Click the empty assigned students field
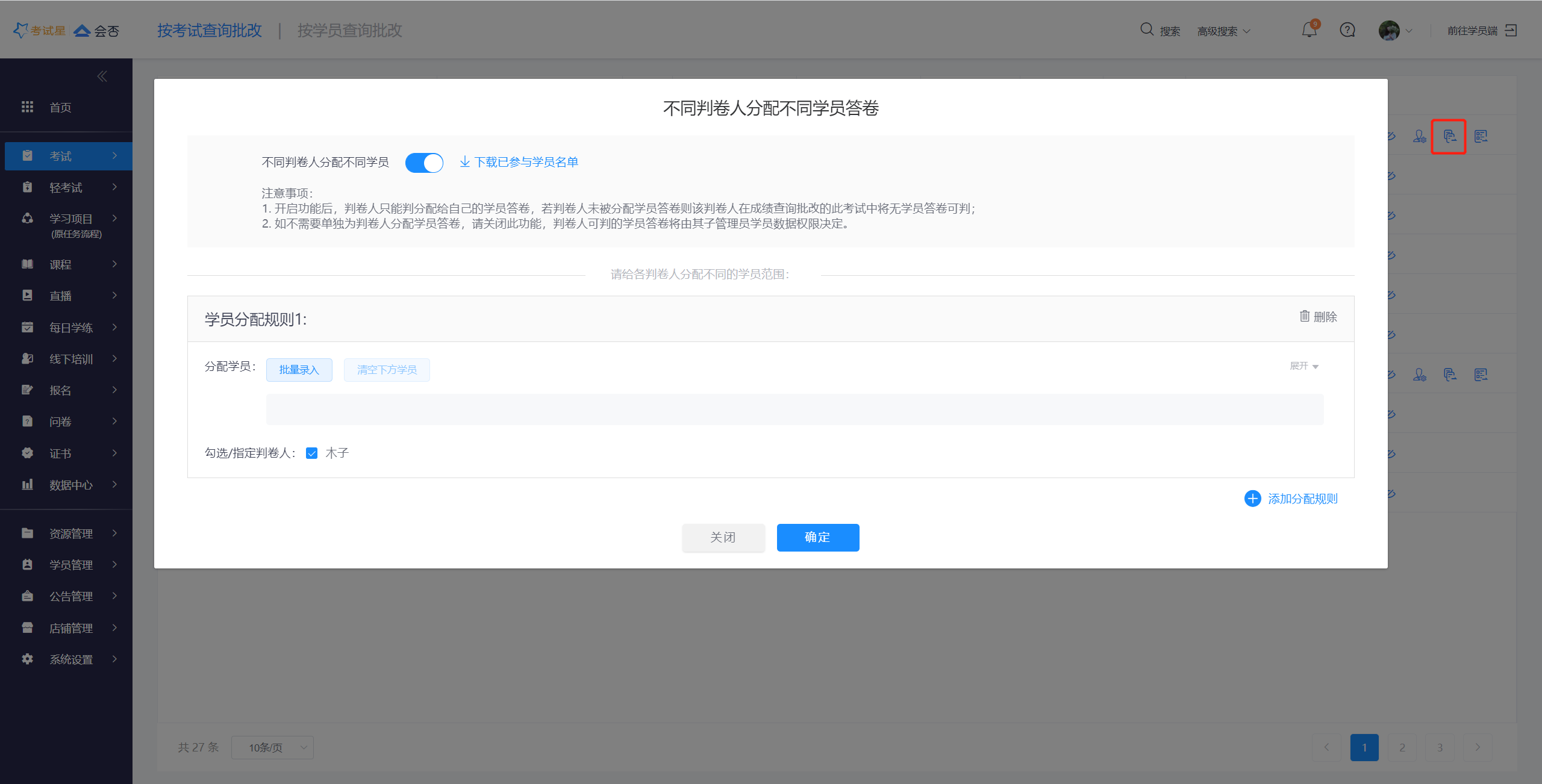1542x784 pixels. click(x=794, y=409)
